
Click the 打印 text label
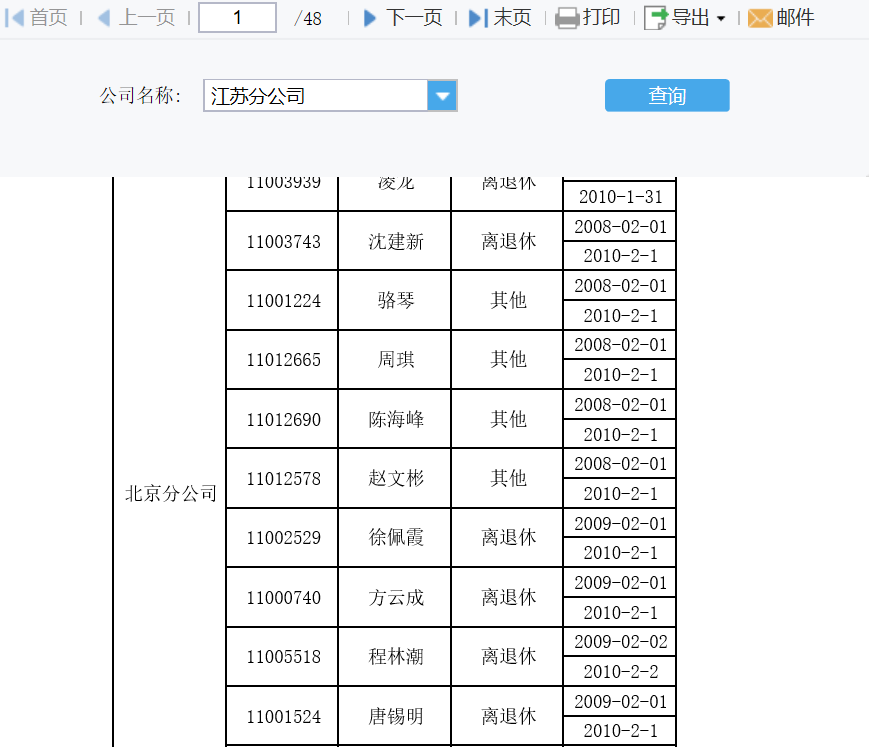[601, 18]
